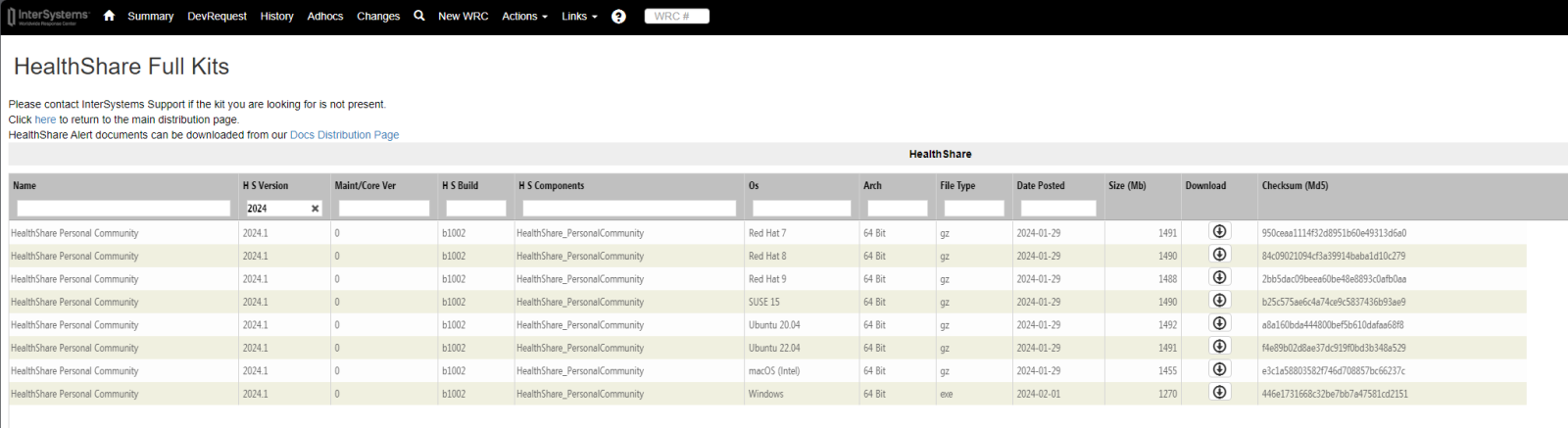This screenshot has height=428, width=1568.
Task: Click the File Type filter field
Action: click(x=974, y=209)
